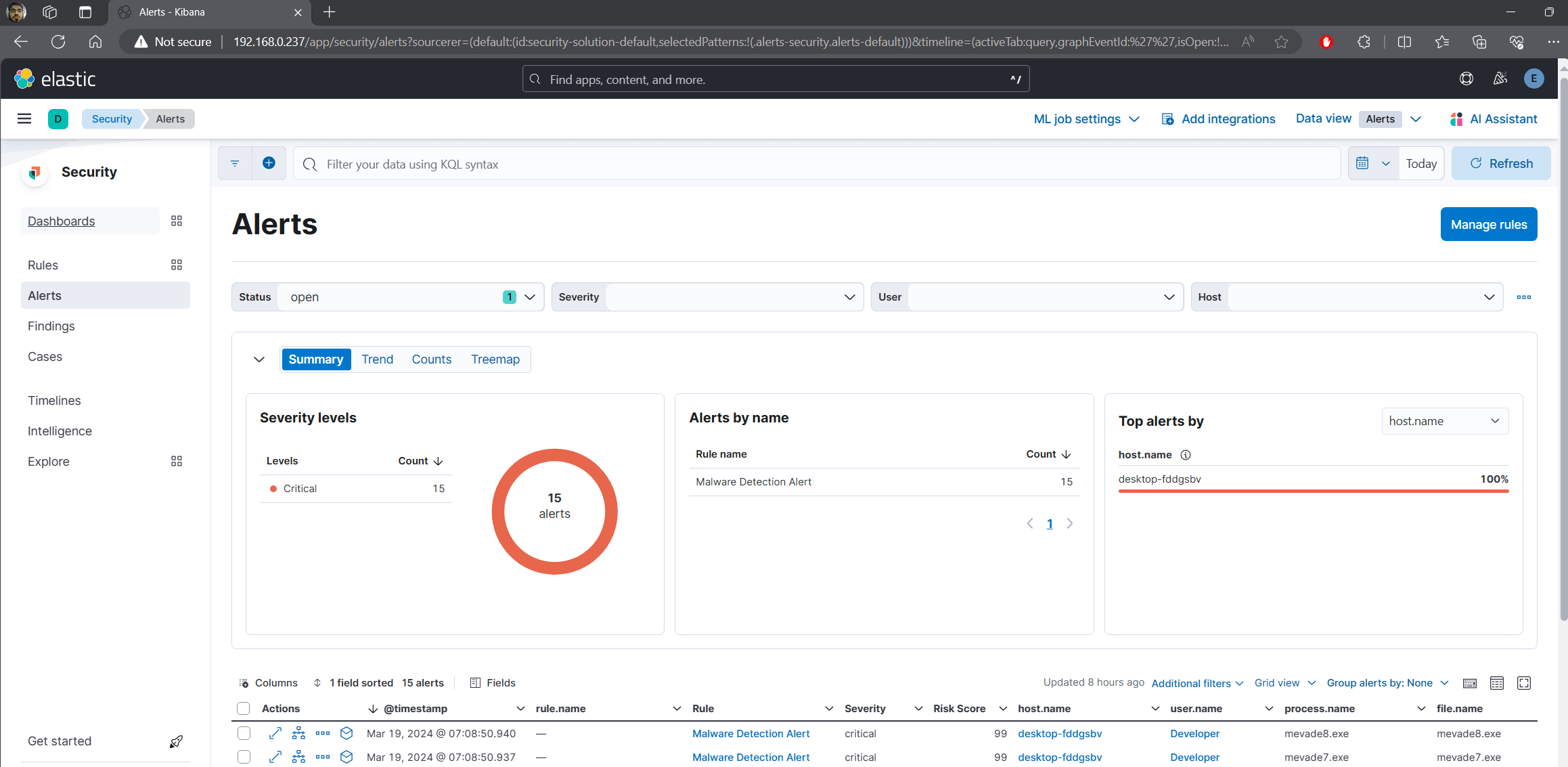
Task: Open the host.name Top alerts dropdown
Action: click(x=1444, y=421)
